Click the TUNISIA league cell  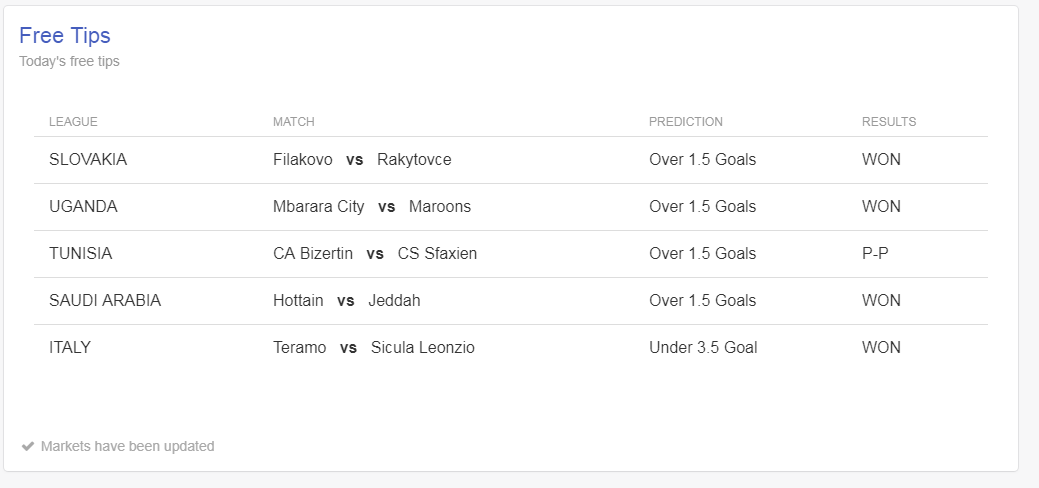click(81, 254)
